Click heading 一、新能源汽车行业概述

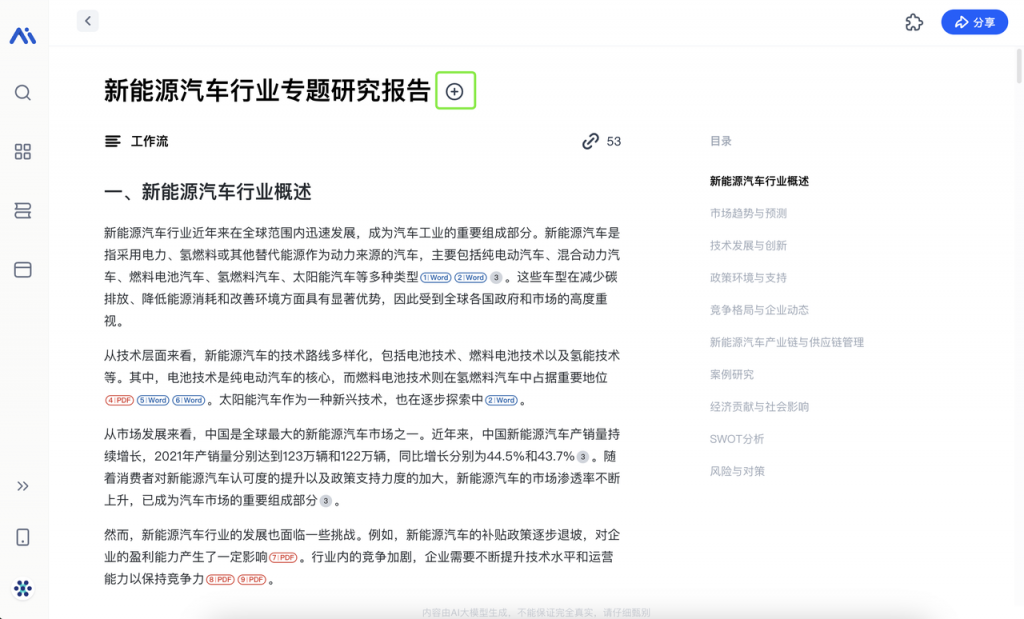(x=208, y=192)
